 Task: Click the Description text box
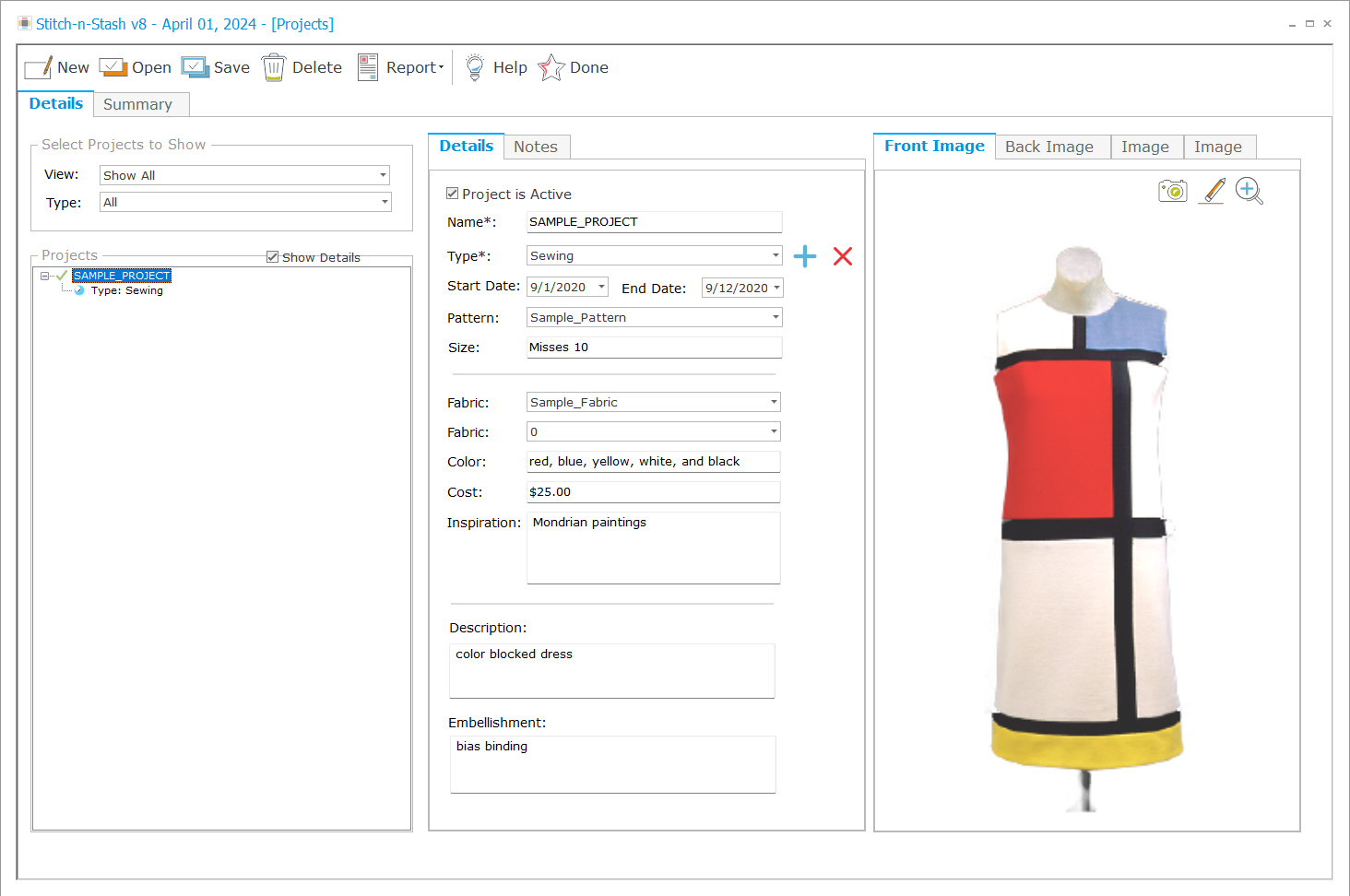tap(612, 671)
